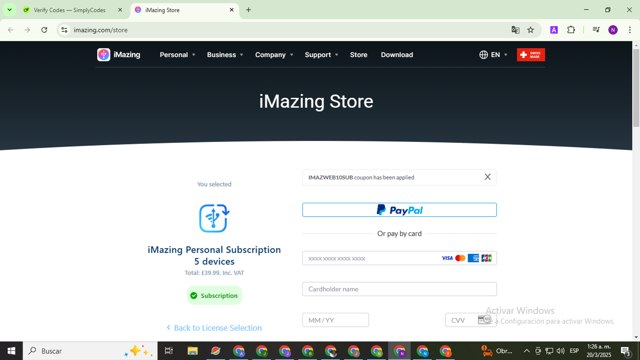Open the Download page

pos(397,55)
